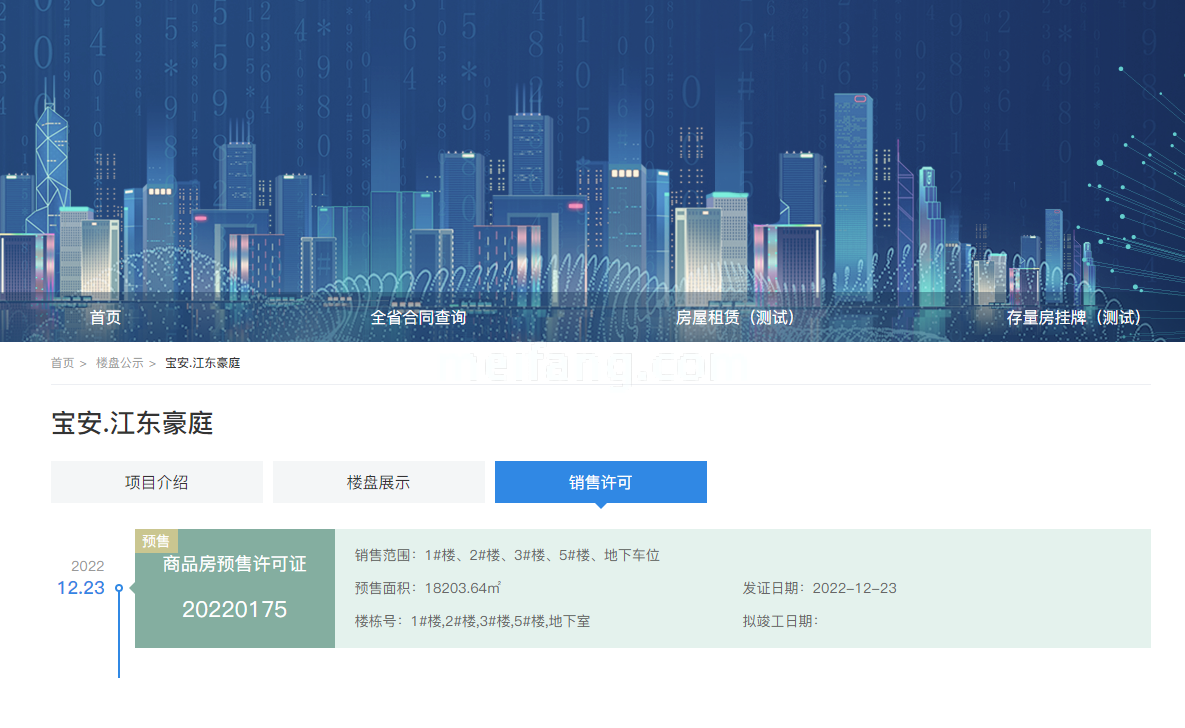Navigate to 楼盘公示 via breadcrumb

119,363
